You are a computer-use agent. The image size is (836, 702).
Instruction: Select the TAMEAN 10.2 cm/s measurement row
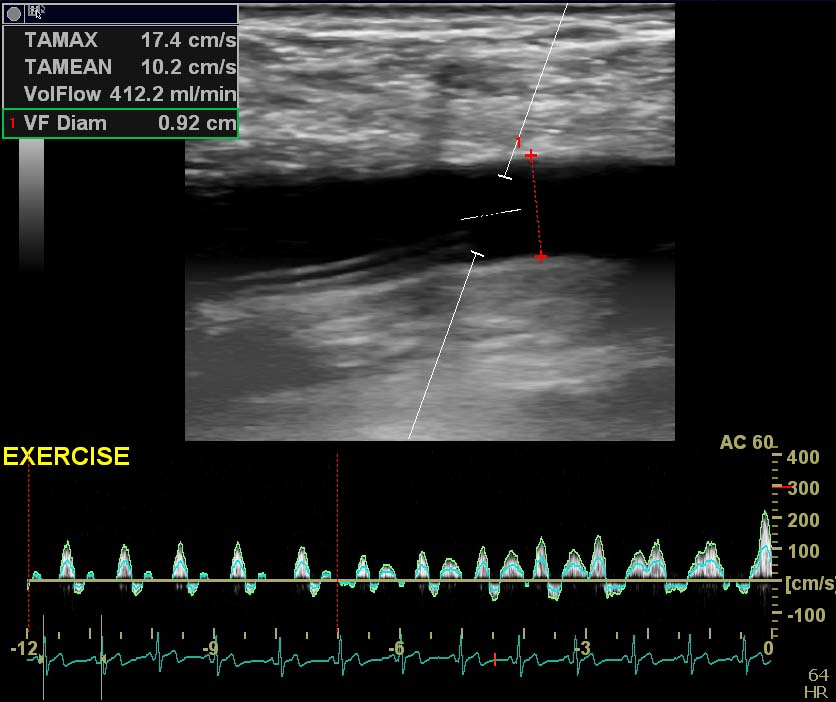pyautogui.click(x=120, y=67)
